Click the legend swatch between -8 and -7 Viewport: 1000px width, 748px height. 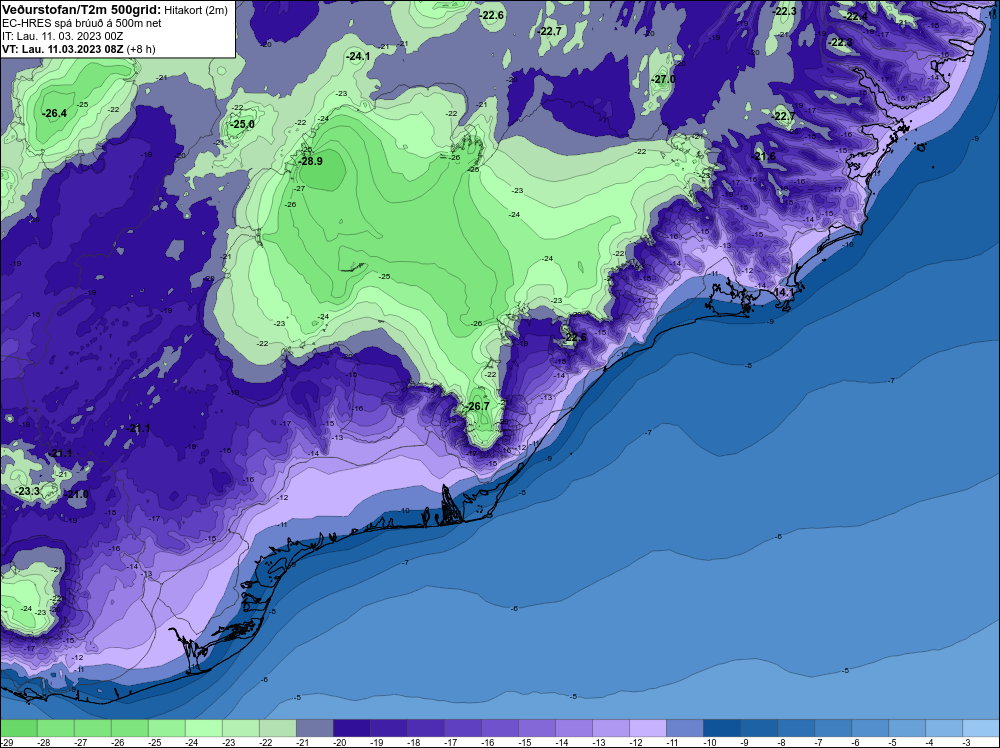point(796,728)
